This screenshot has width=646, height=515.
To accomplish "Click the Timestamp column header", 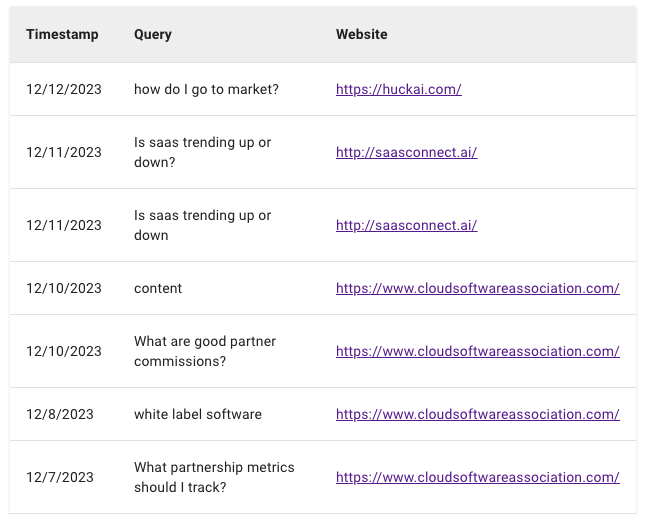I will [62, 34].
